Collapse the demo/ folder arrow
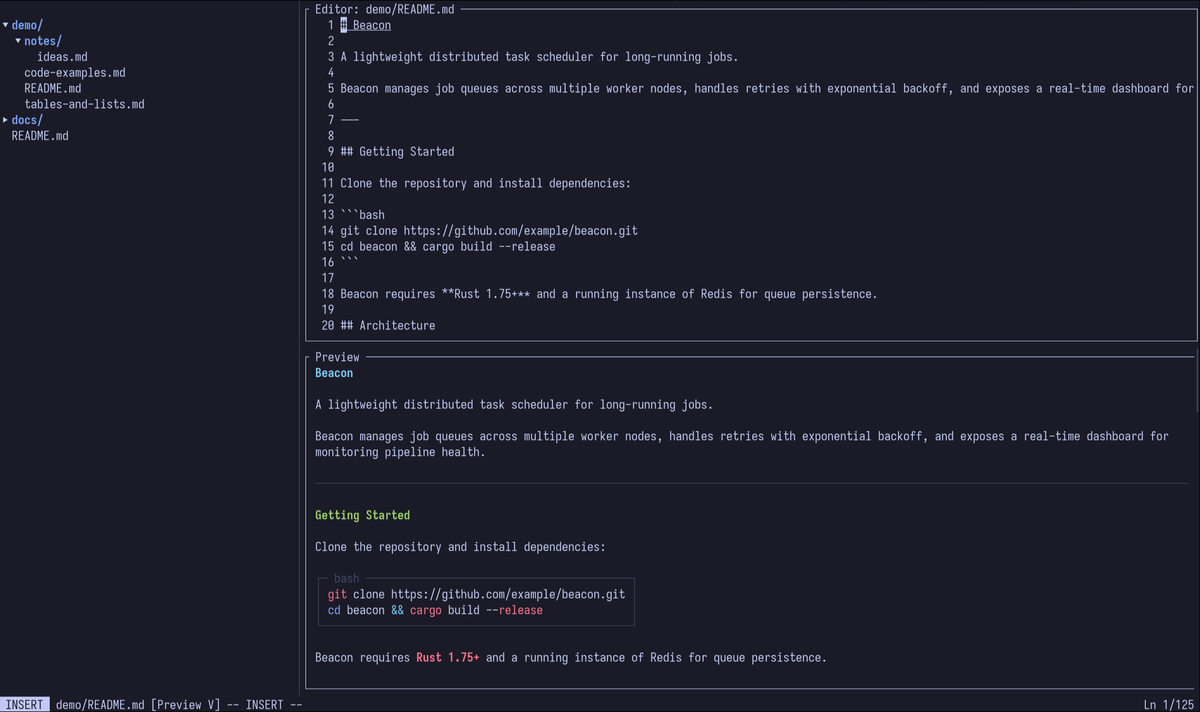Viewport: 1200px width, 712px height. click(6, 25)
